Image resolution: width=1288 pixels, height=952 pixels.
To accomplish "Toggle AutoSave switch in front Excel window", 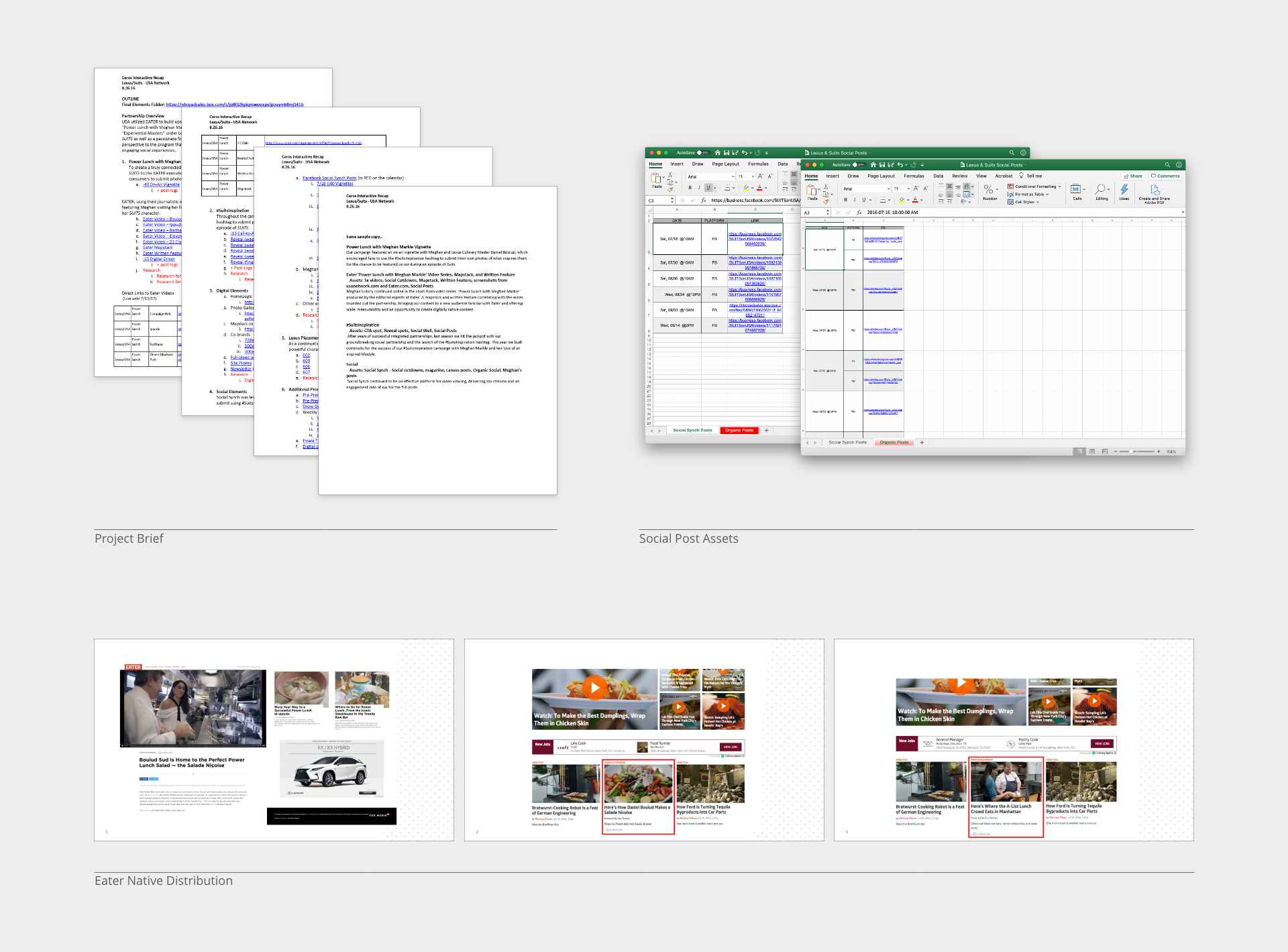I will 858,164.
